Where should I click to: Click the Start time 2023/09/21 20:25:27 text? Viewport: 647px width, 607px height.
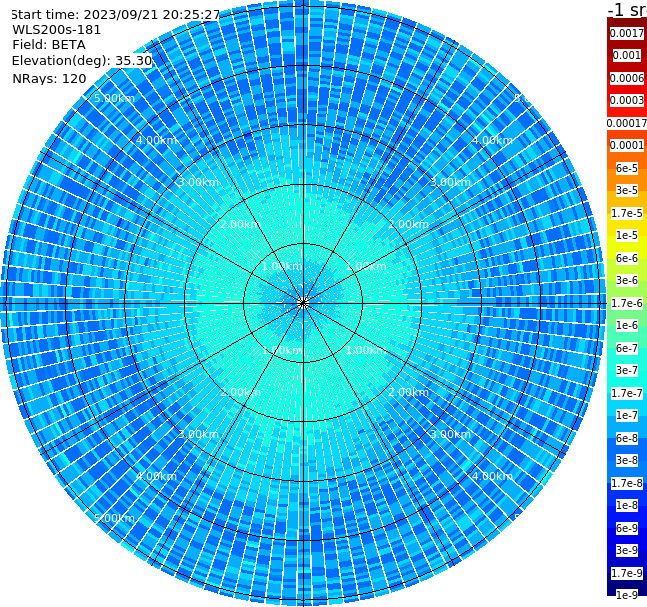click(115, 14)
